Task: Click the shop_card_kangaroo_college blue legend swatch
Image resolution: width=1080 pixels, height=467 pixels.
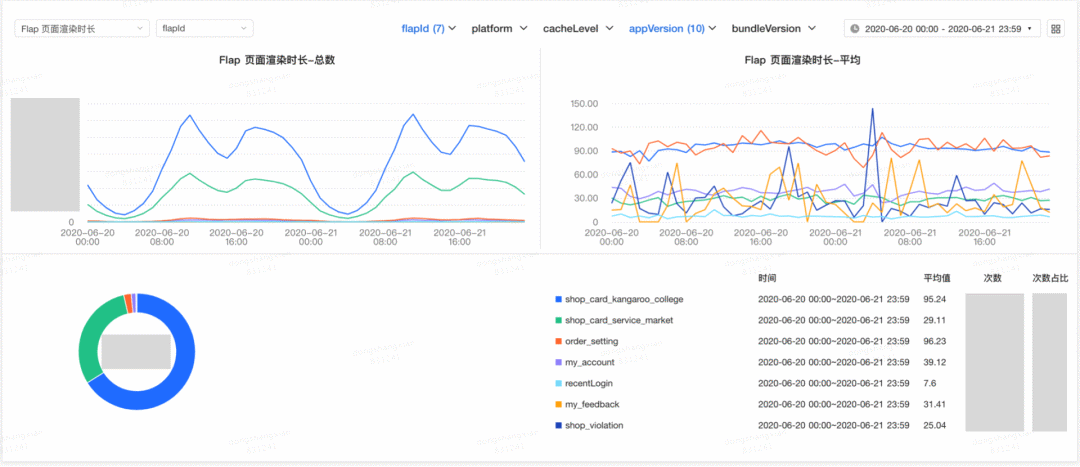Action: 559,300
